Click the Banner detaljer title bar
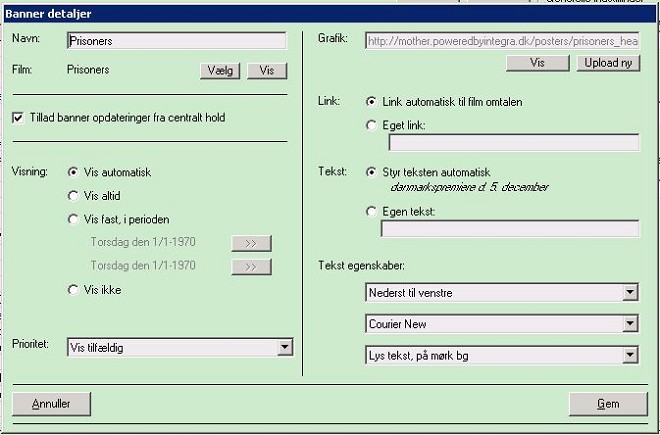The image size is (660, 435). point(330,14)
